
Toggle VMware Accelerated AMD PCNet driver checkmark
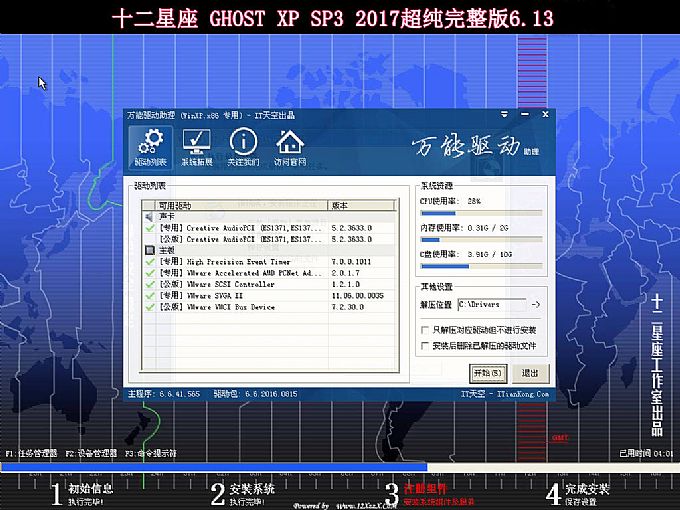pos(150,273)
